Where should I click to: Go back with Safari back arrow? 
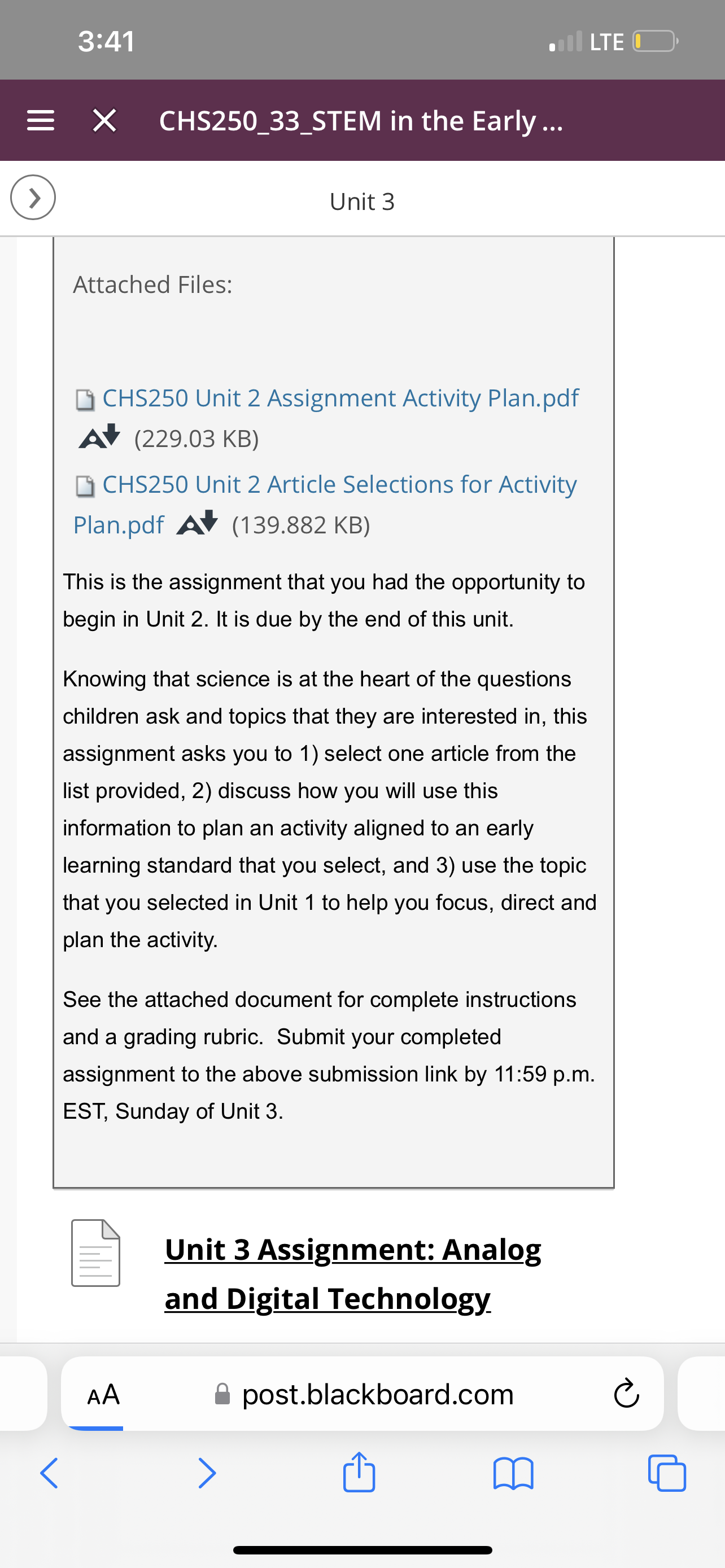click(49, 1473)
